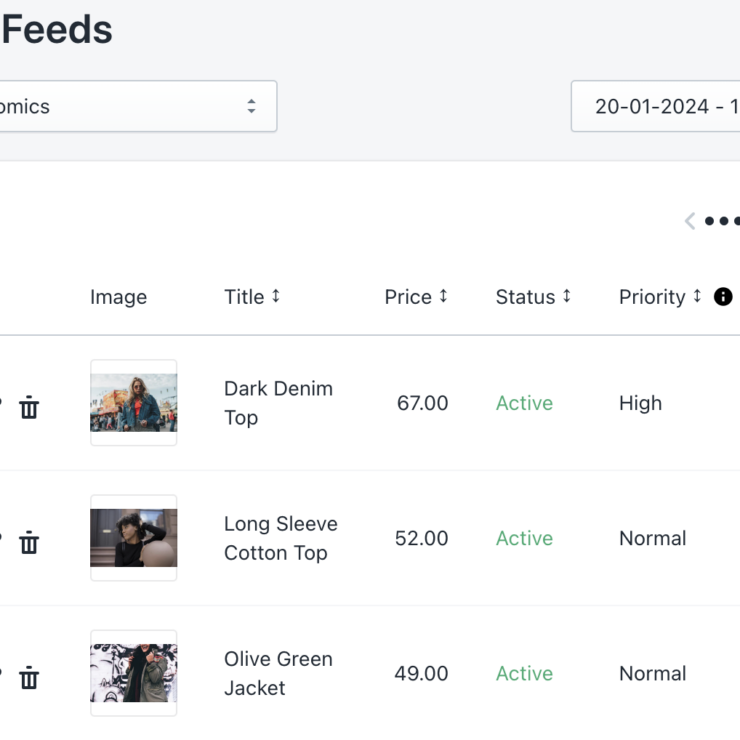This screenshot has height=740, width=740.
Task: Open the pagination ellipsis dots
Action: coord(722,221)
